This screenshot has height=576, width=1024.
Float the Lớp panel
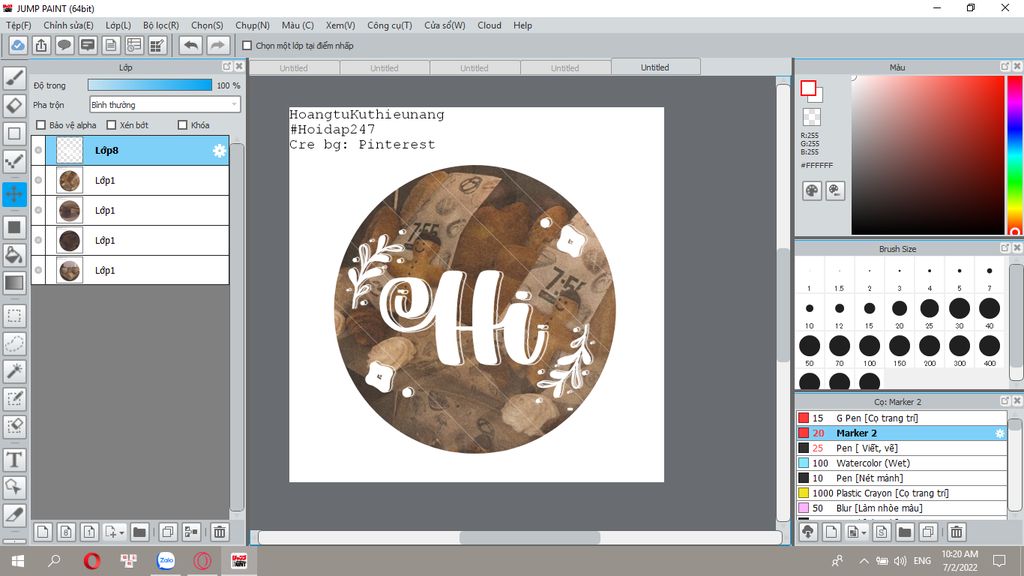pyautogui.click(x=227, y=67)
